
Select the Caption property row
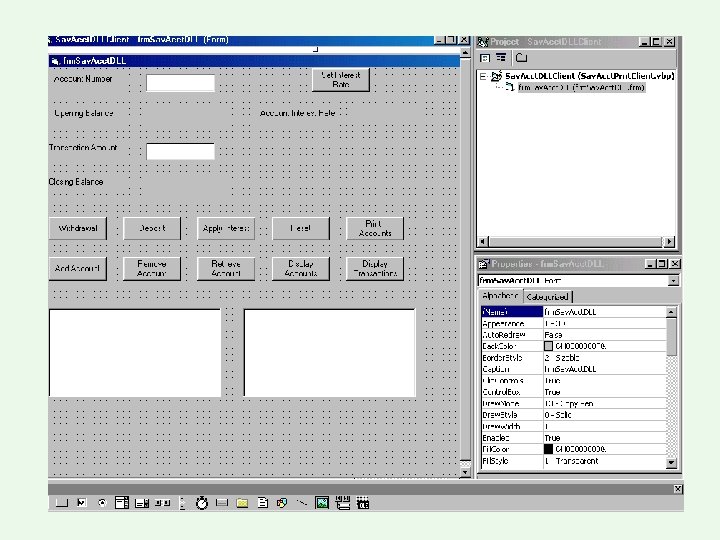pyautogui.click(x=574, y=369)
